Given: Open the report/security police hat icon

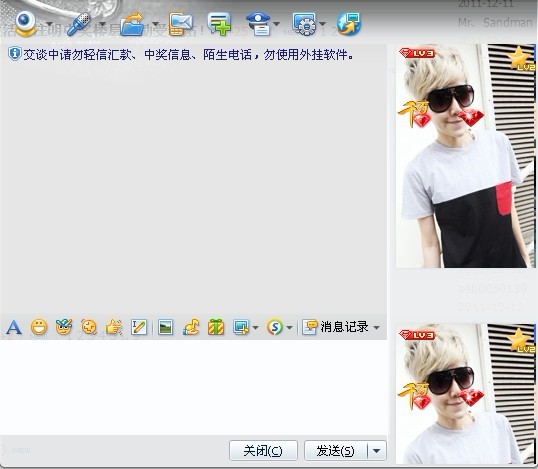Looking at the screenshot, I should (x=258, y=24).
